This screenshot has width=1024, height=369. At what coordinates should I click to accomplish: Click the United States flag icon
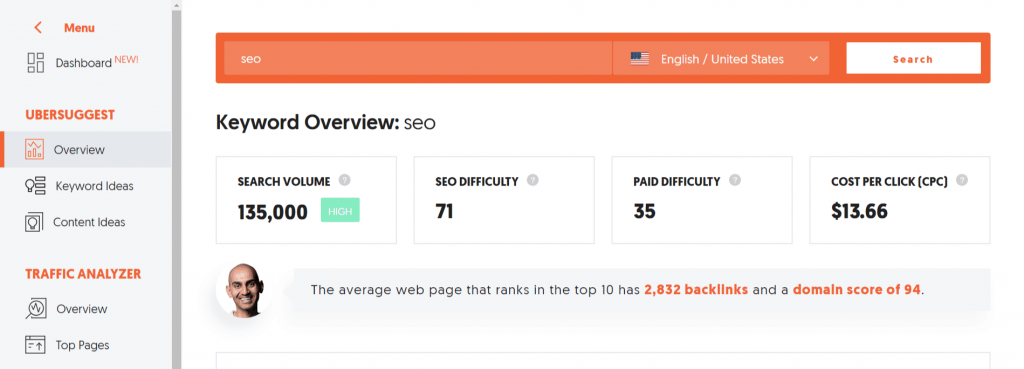point(639,59)
